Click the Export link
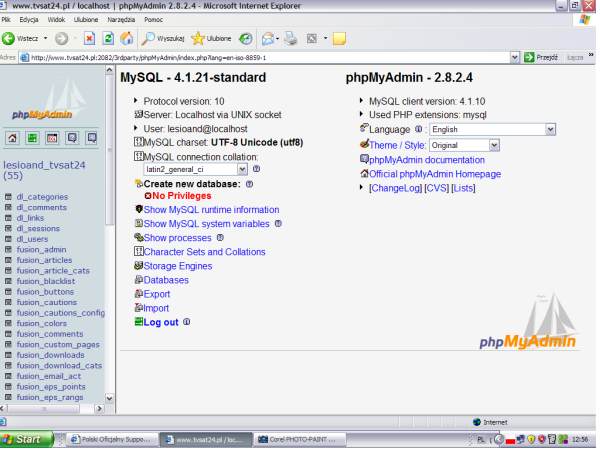The width and height of the screenshot is (600, 450). (x=157, y=294)
